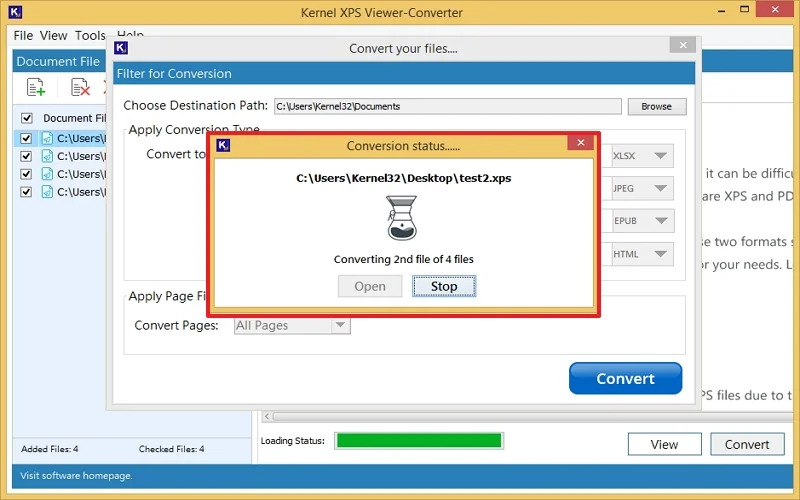Maximize the Kernel XPS Viewer-Converter window
This screenshot has width=800, height=500.
[x=745, y=9]
